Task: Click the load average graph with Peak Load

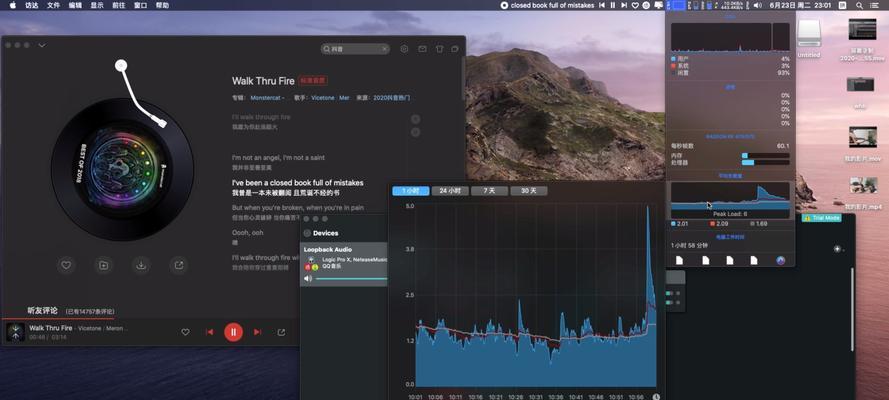Action: click(x=730, y=199)
